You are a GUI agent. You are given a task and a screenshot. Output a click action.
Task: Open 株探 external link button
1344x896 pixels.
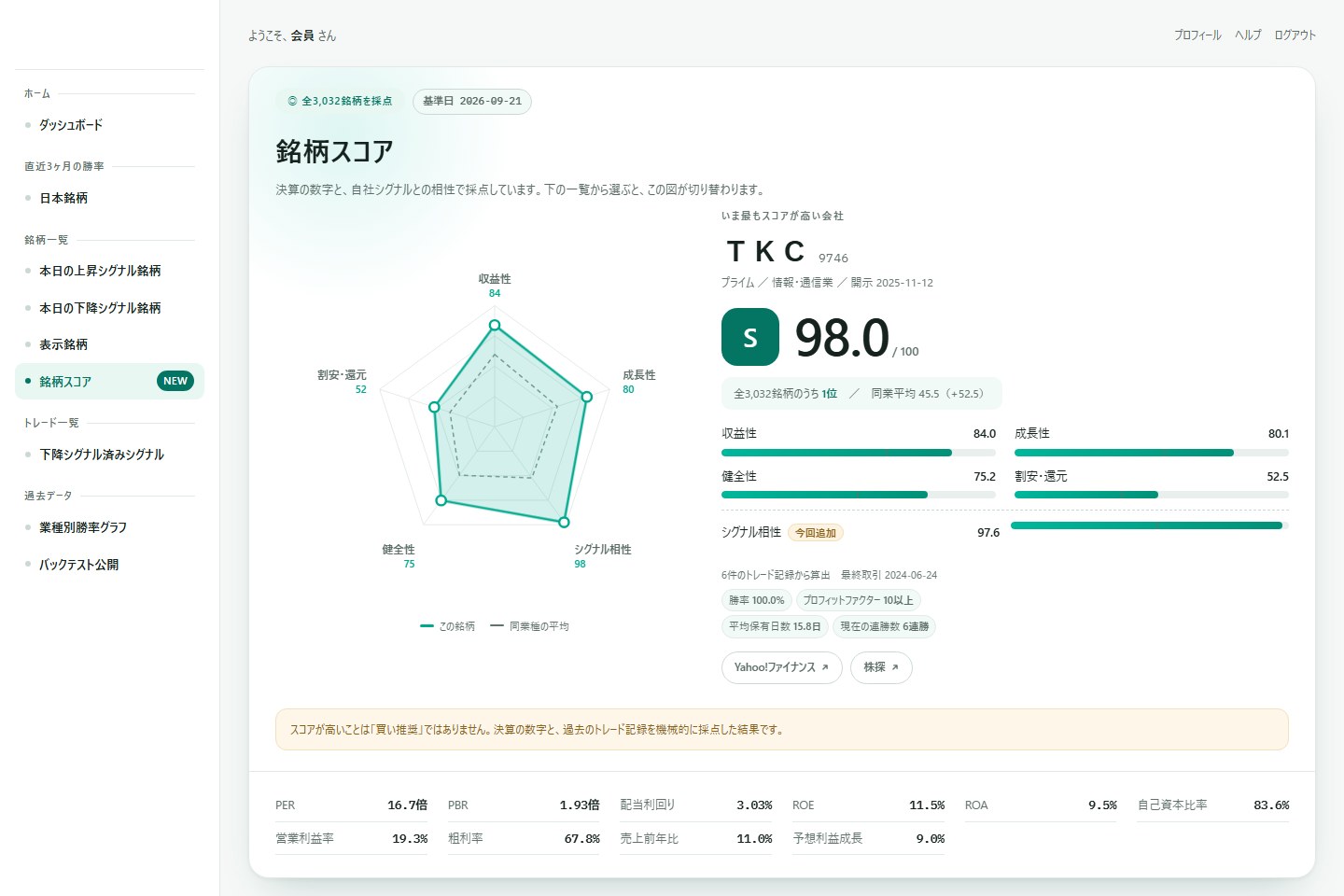pyautogui.click(x=881, y=667)
